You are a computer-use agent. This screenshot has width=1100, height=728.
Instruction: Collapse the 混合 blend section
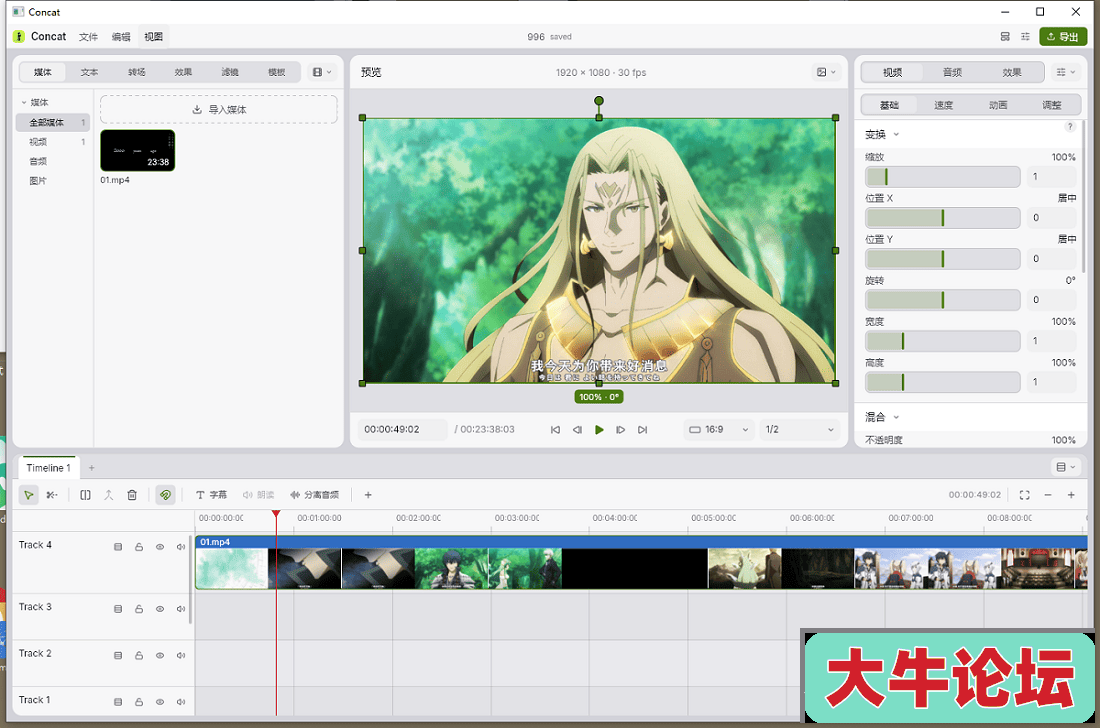(882, 417)
